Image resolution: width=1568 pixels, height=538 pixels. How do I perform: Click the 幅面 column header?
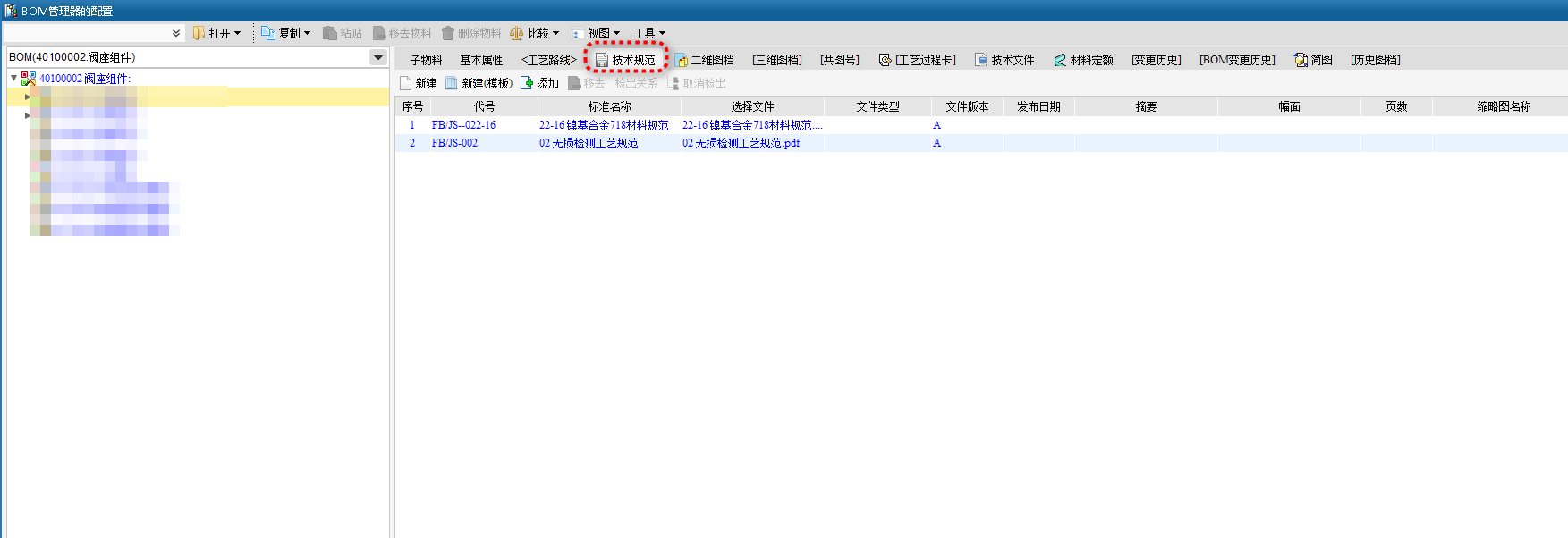(1289, 106)
